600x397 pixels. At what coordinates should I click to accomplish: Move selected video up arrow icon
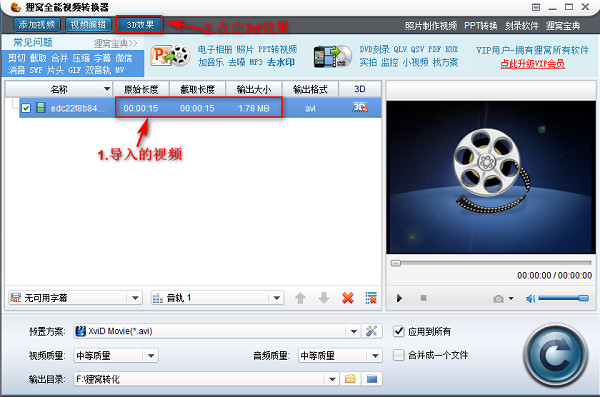click(x=300, y=298)
